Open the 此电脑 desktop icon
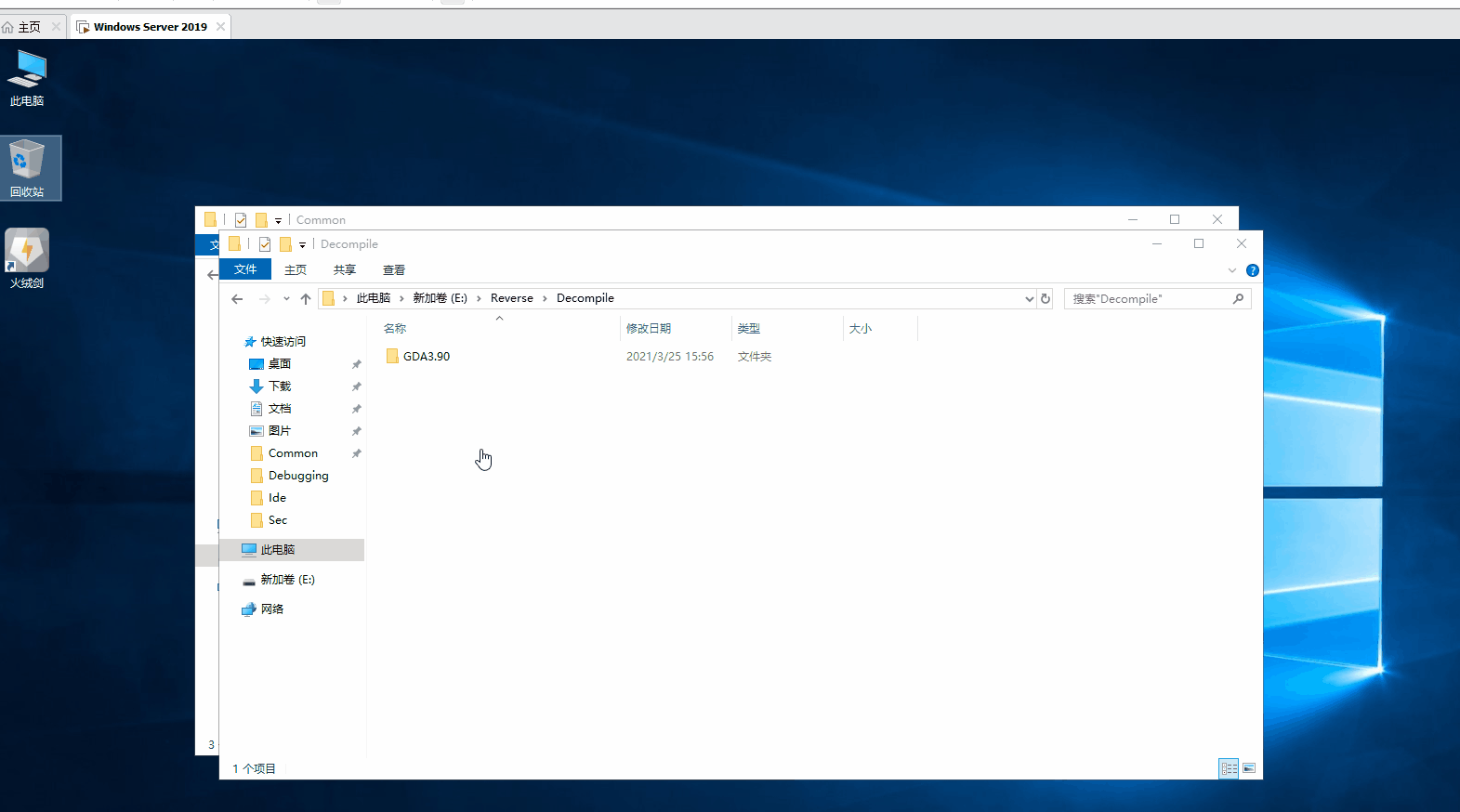Screen dimensions: 1460x812 tap(27, 78)
